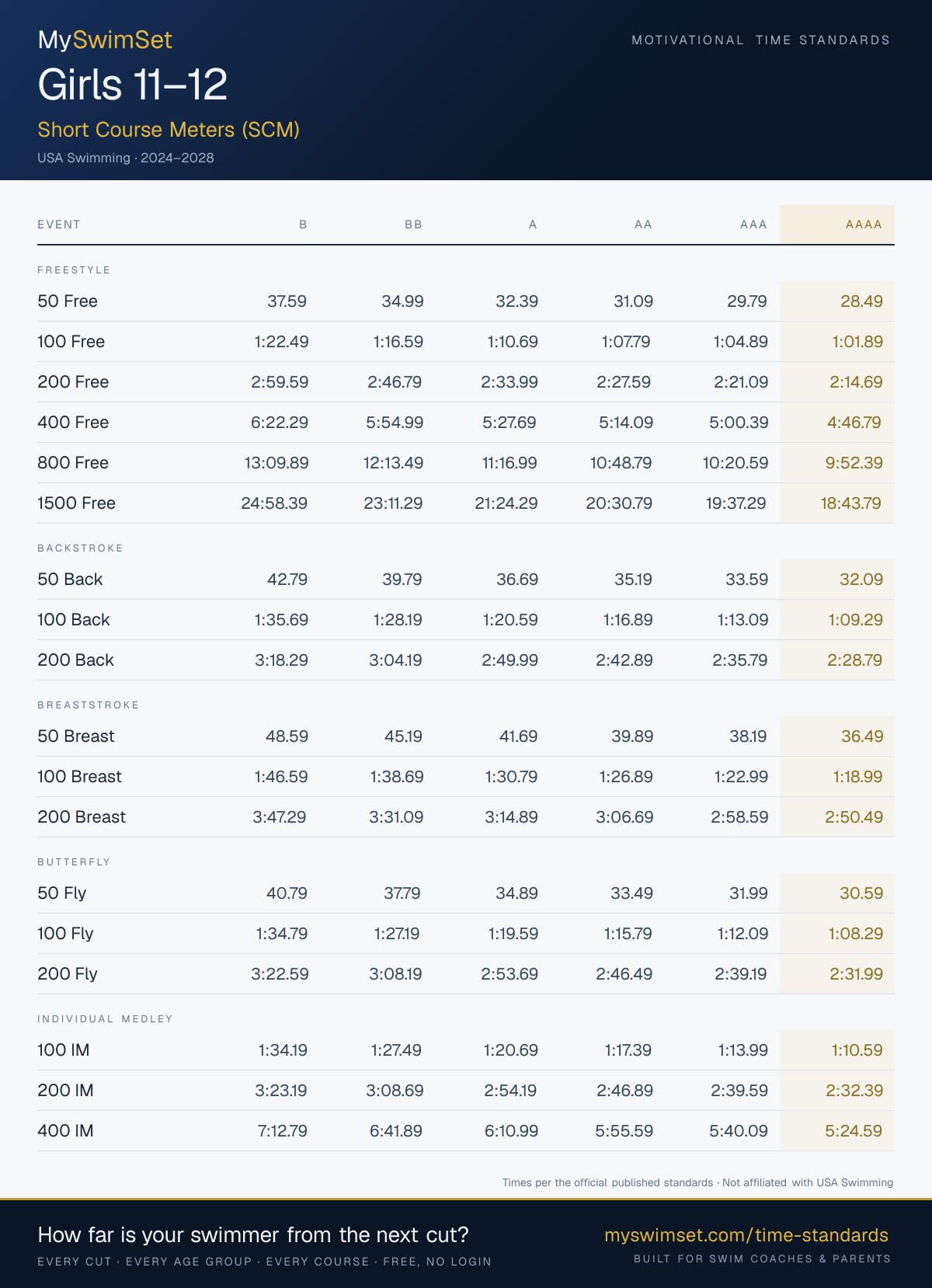Select BUILT FOR SWIM COACHES & PARENTS text
The width and height of the screenshot is (932, 1288).
tap(763, 1258)
